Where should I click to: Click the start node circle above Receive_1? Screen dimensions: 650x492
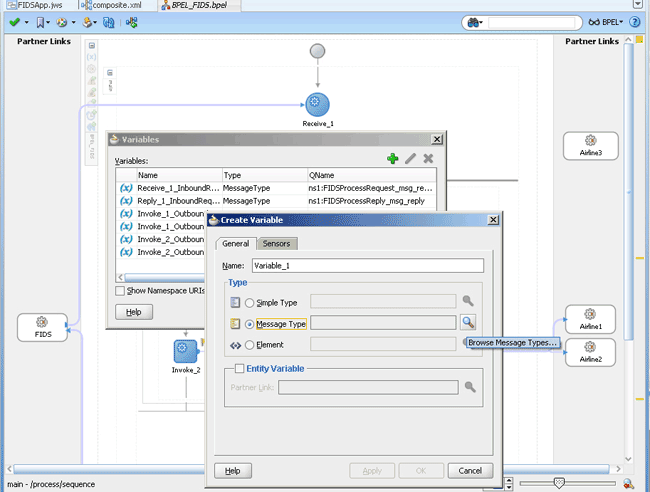coord(318,51)
